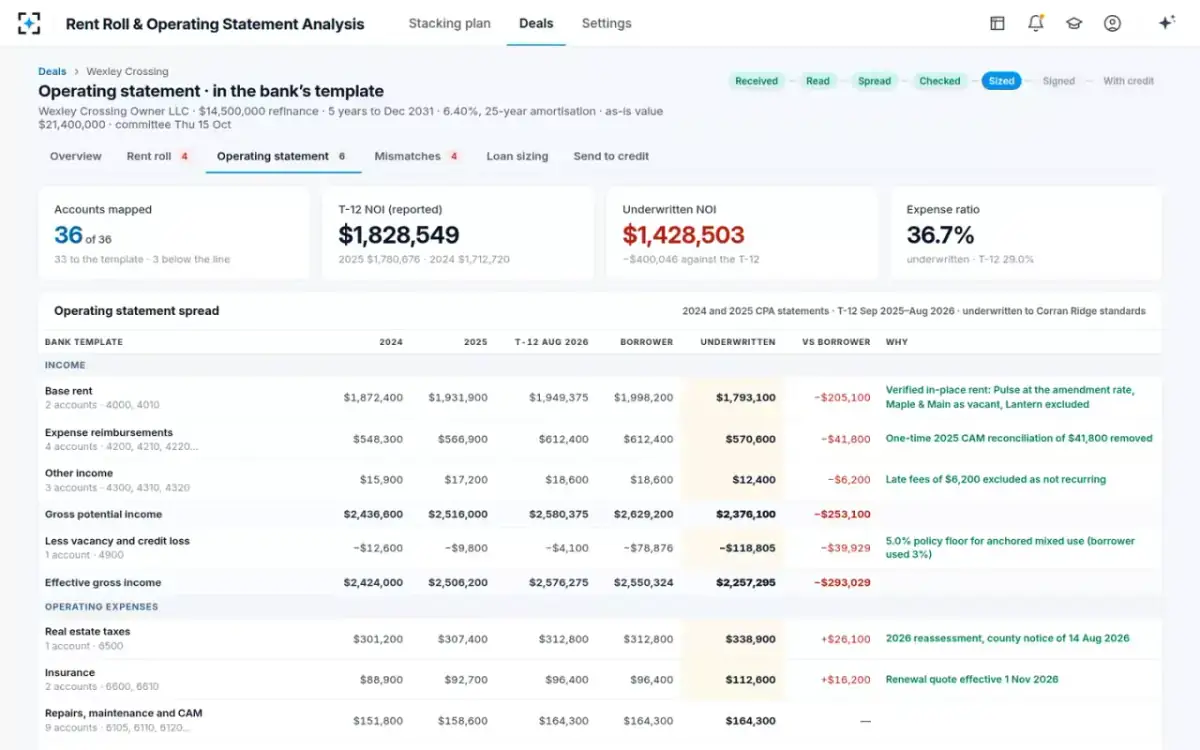Open the layout panel icon
Viewport: 1200px width, 750px height.
click(997, 23)
